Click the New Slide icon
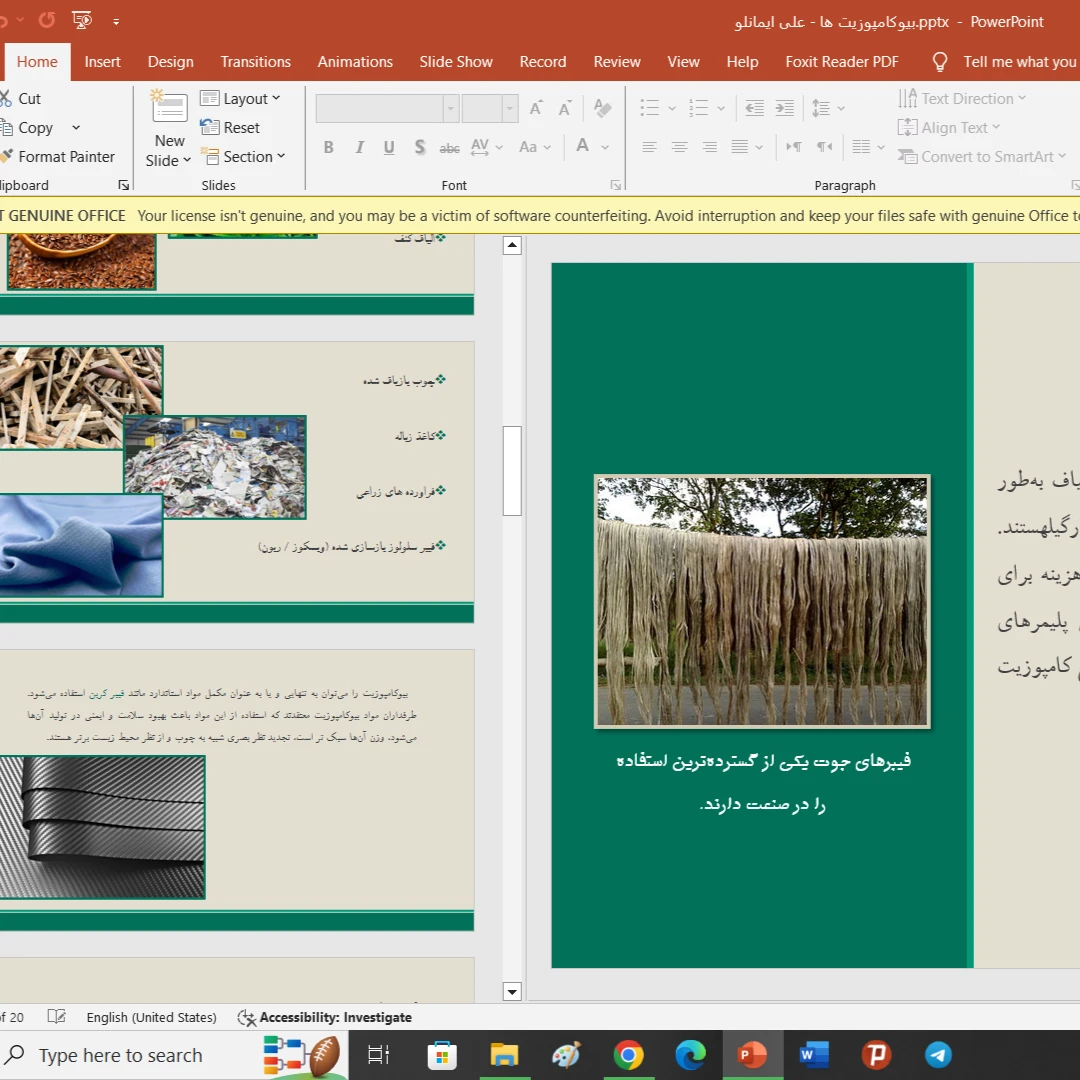This screenshot has width=1080, height=1080. tap(169, 109)
